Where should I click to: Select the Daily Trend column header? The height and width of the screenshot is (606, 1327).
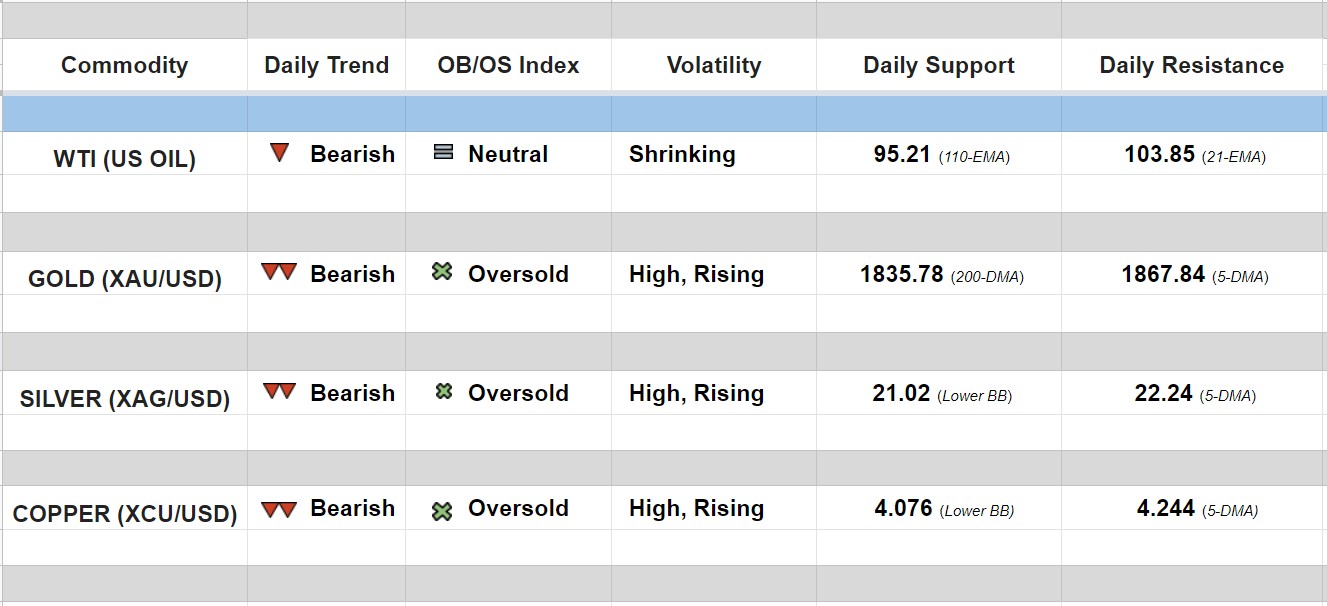click(326, 66)
